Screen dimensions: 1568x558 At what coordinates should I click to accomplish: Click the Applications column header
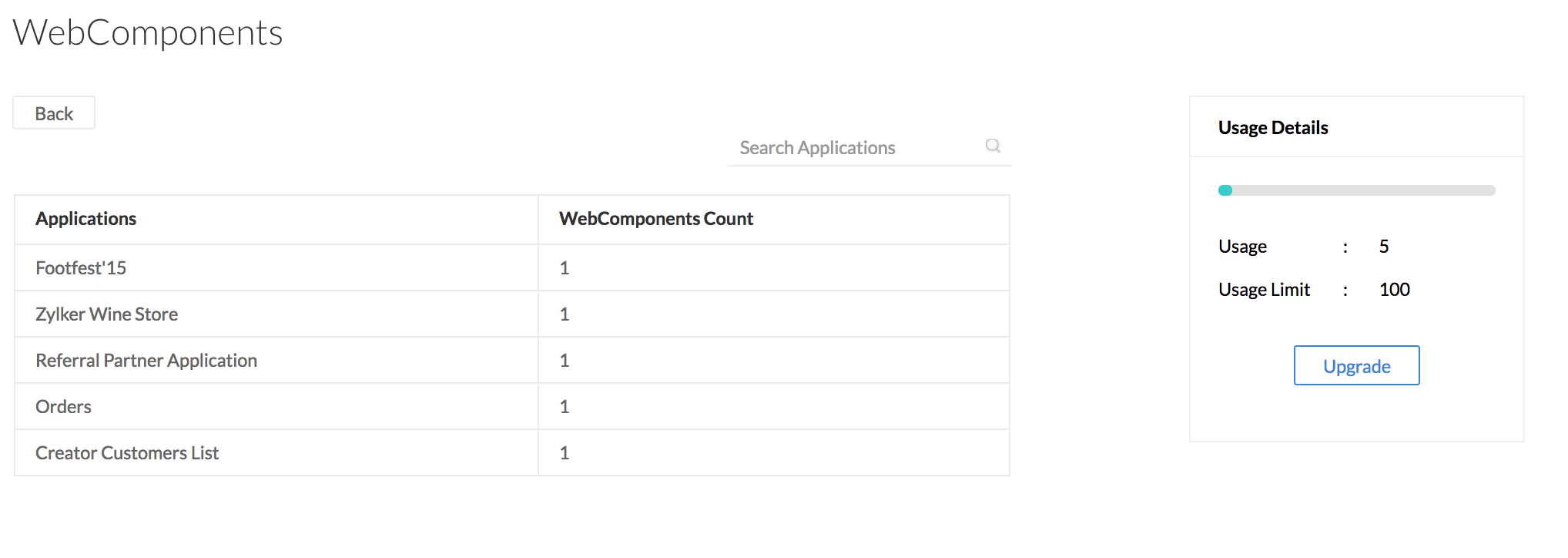coord(85,219)
